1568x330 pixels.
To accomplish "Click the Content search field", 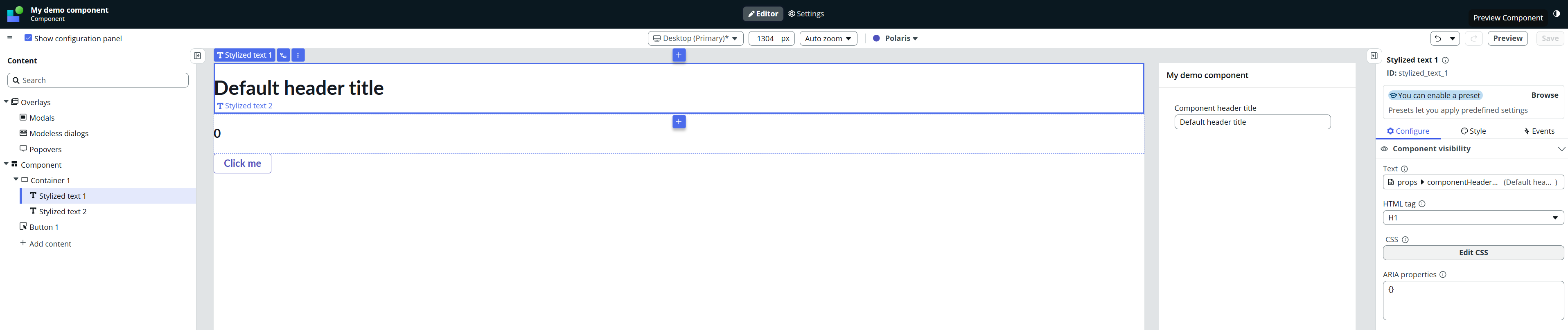I will 98,80.
